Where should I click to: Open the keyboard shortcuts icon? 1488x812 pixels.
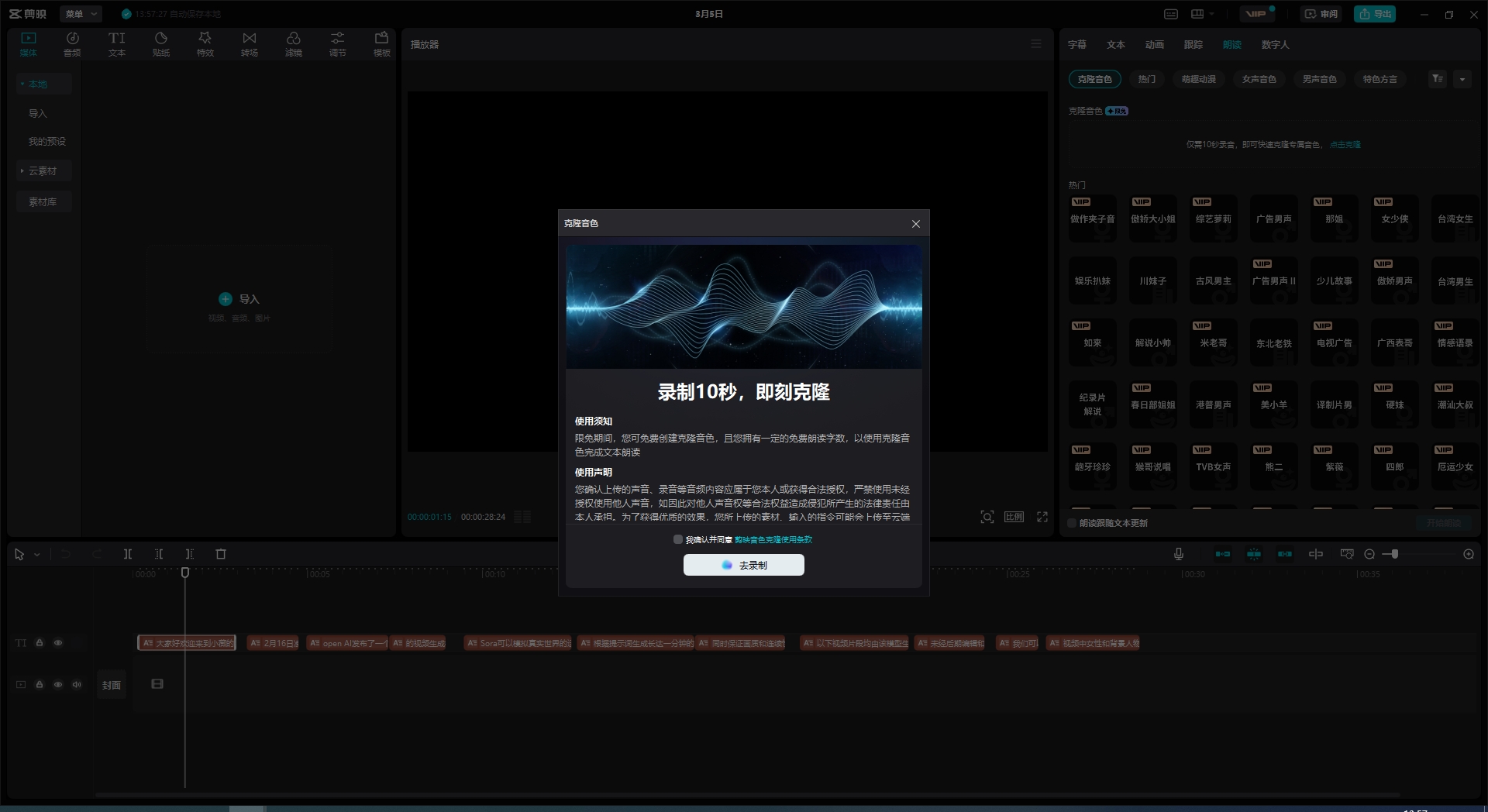coord(1171,14)
